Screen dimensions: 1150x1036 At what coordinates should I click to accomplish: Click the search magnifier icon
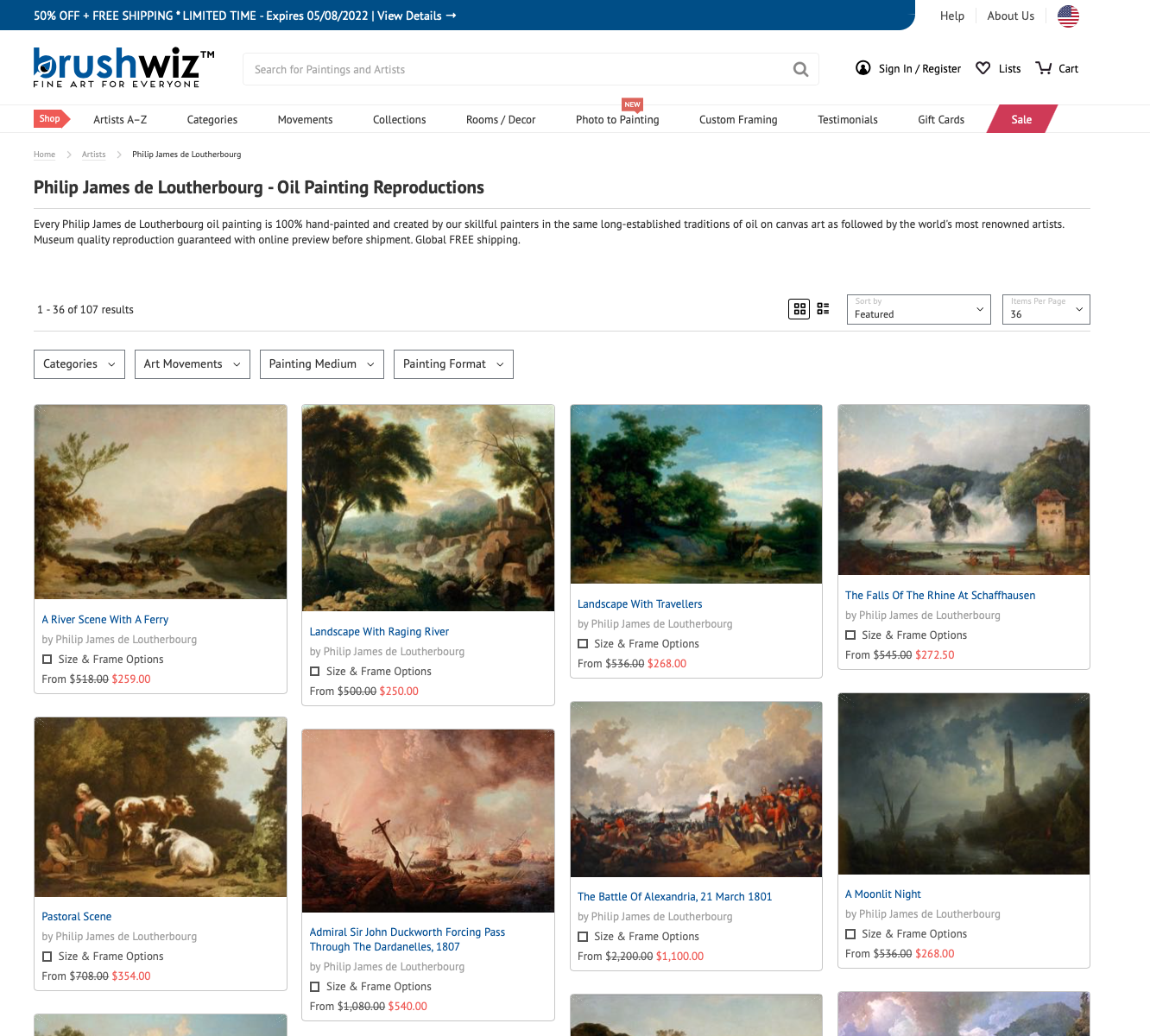click(800, 69)
